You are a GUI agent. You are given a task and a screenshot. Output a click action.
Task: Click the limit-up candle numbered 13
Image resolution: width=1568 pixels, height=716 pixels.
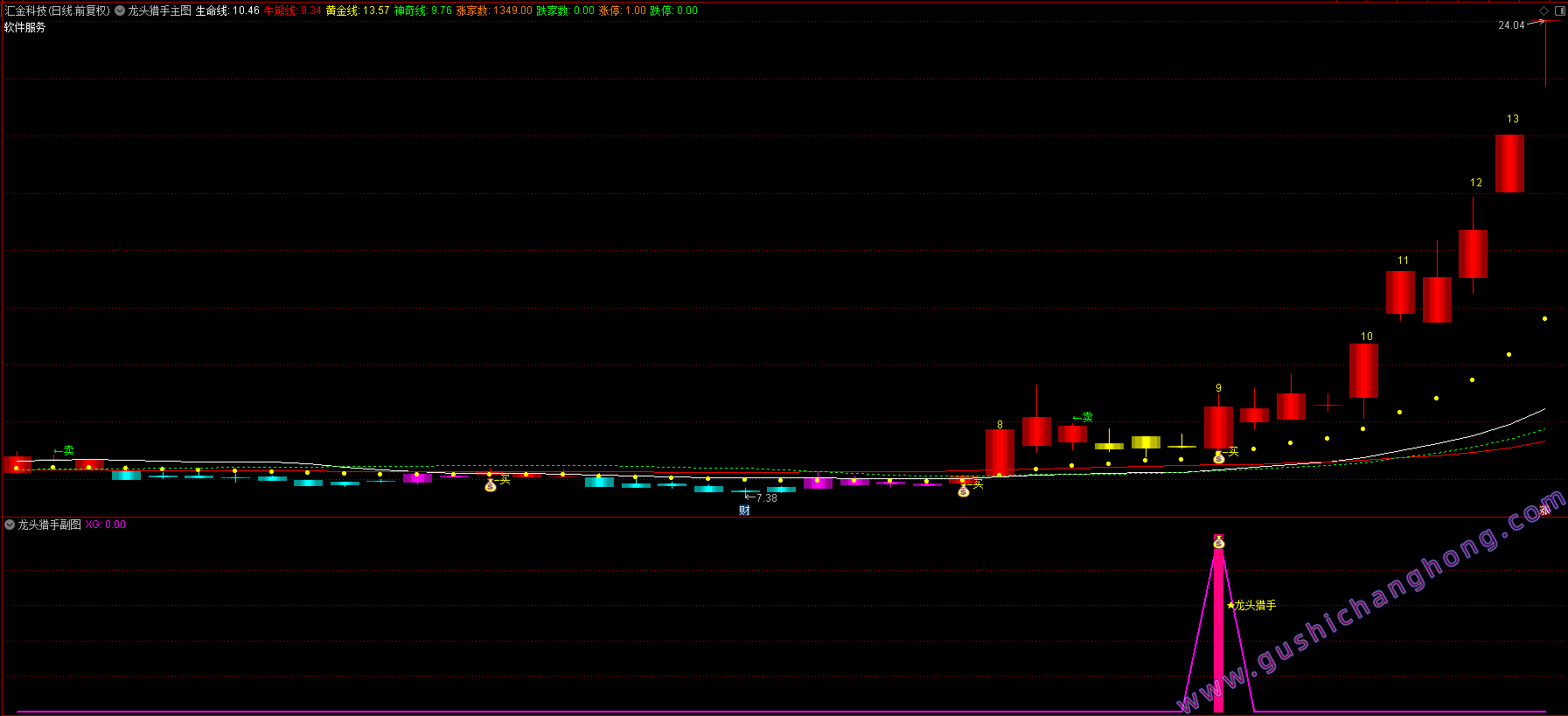point(1509,163)
